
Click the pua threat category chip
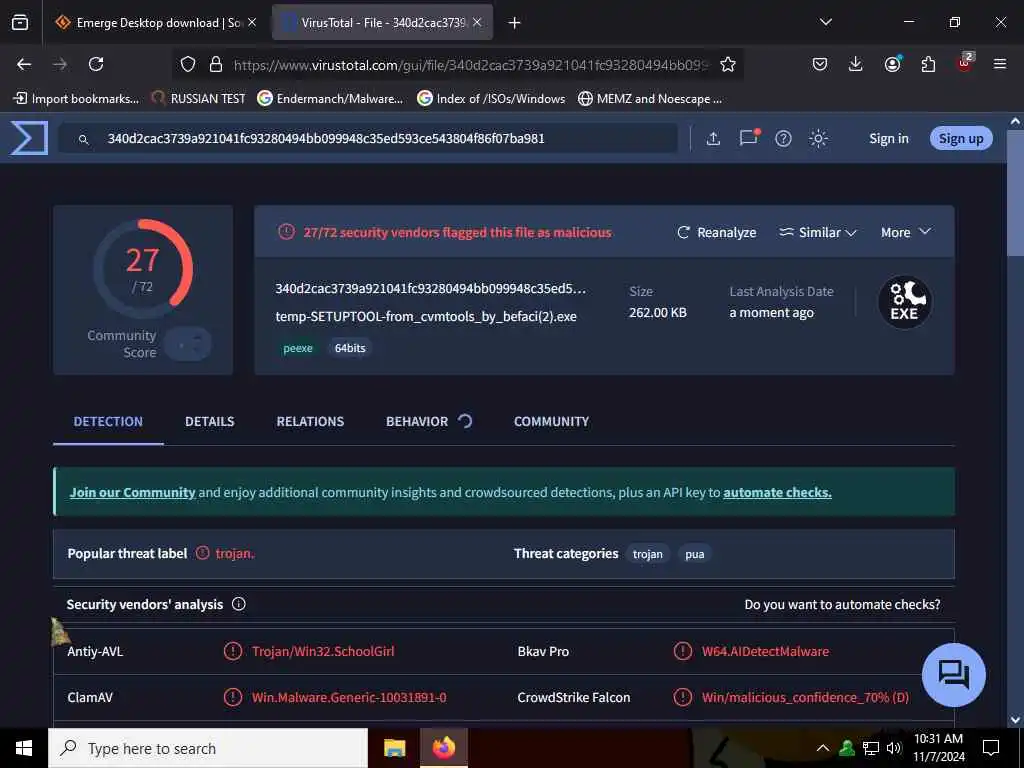pyautogui.click(x=694, y=554)
